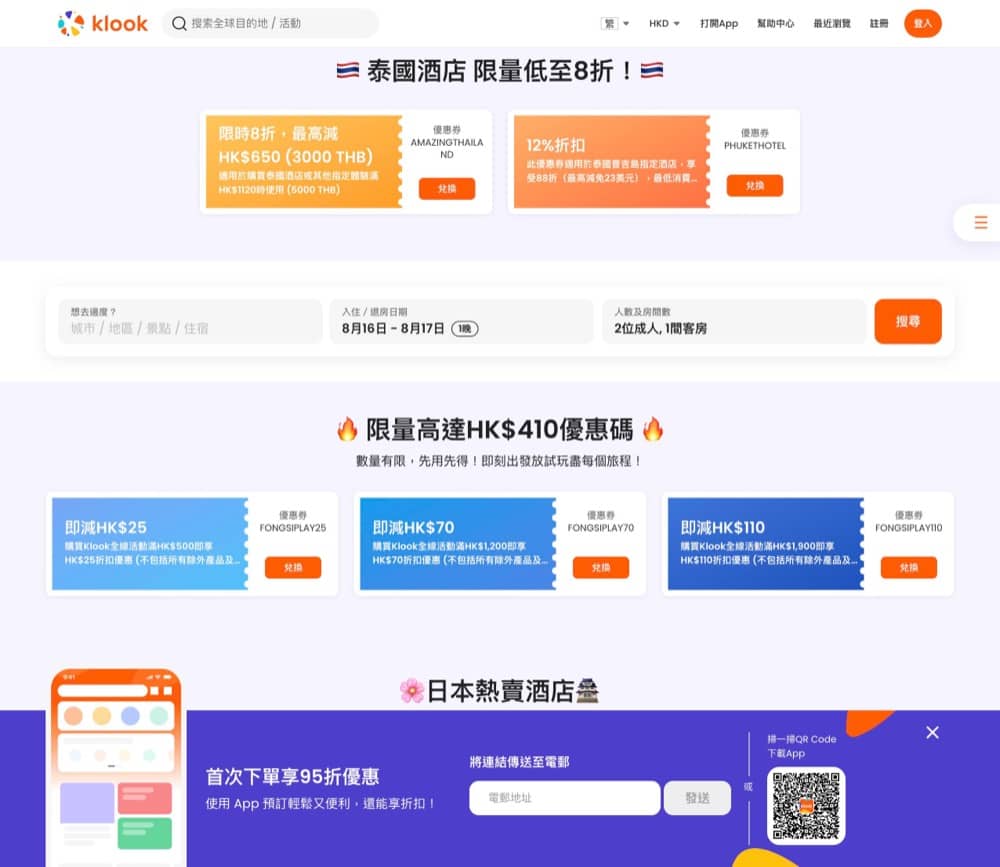This screenshot has height=867, width=1000.
Task: Redeem the FONGSIPLAY70 coupon
Action: pos(600,567)
